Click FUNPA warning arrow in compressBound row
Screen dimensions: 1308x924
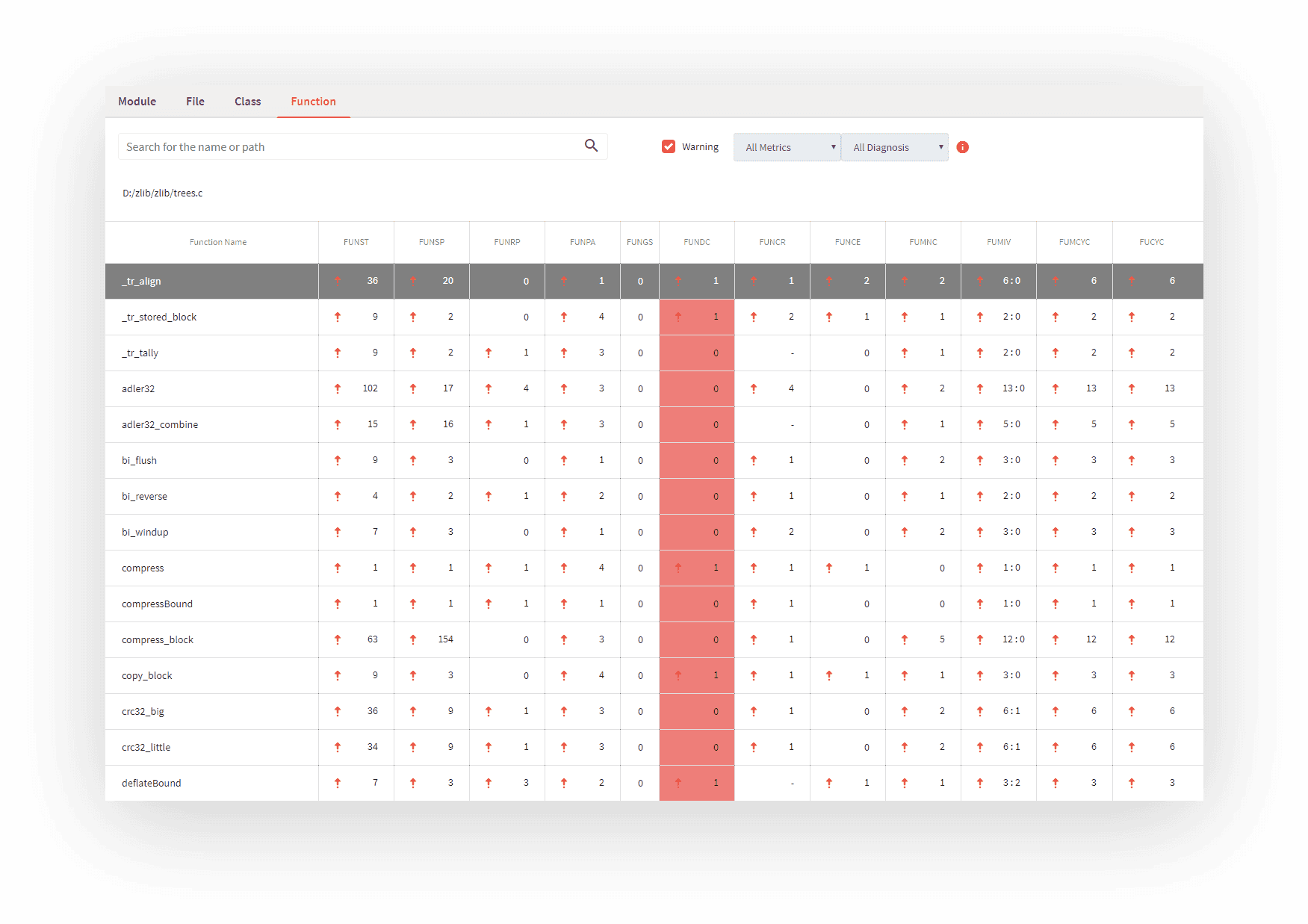564,604
